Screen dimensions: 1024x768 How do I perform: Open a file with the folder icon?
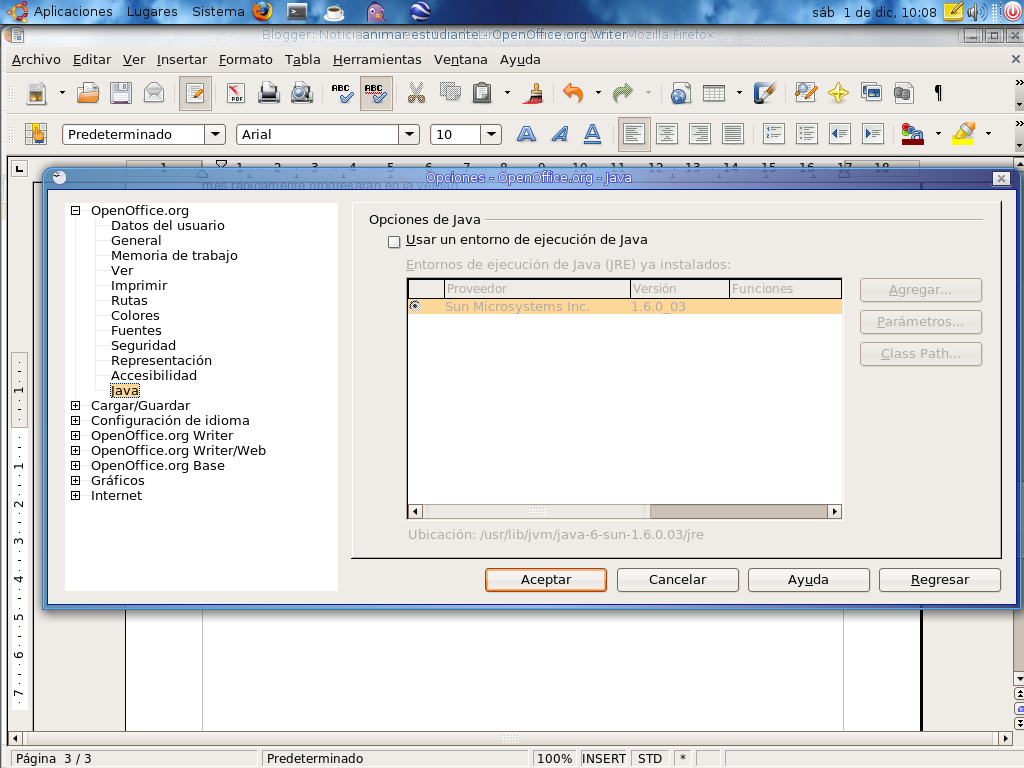coord(88,93)
